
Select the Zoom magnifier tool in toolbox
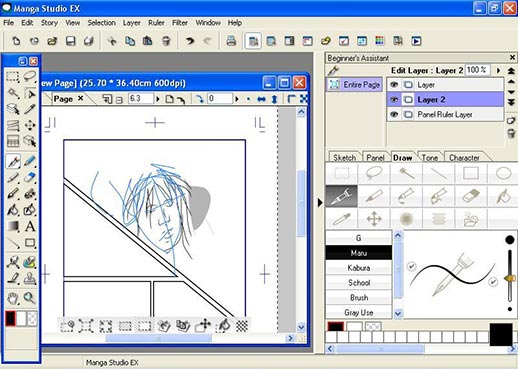[30, 298]
